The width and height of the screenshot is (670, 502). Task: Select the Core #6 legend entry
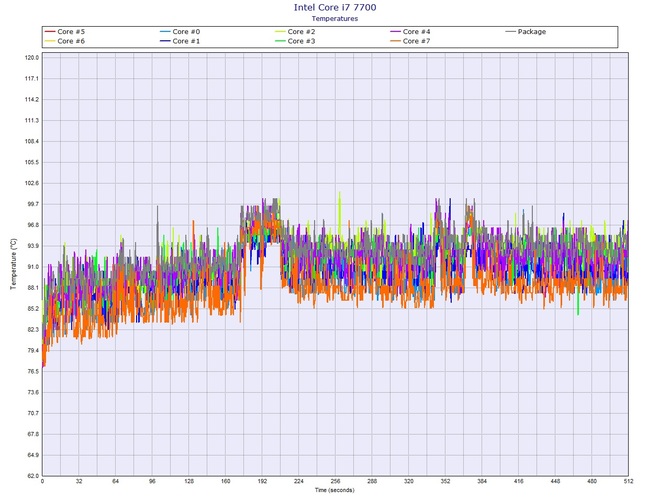[x=65, y=41]
